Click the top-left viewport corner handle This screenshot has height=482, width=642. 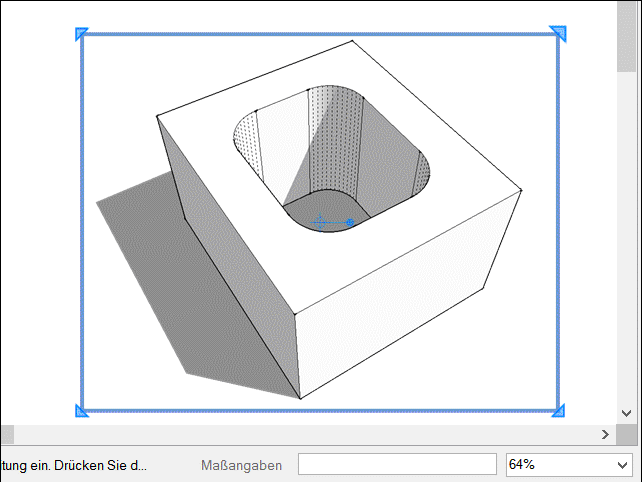pyautogui.click(x=82, y=35)
